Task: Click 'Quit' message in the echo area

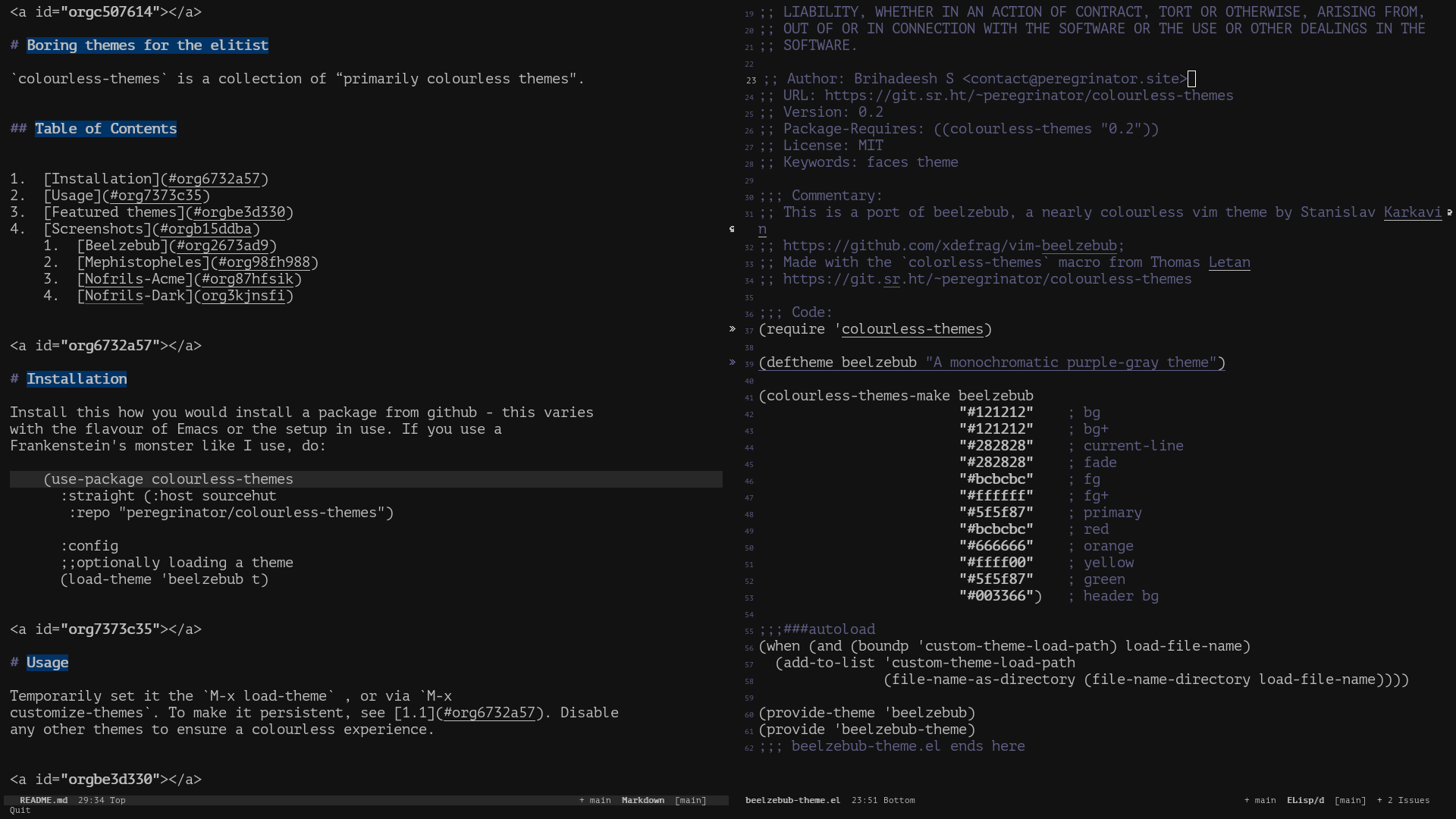Action: (20, 810)
